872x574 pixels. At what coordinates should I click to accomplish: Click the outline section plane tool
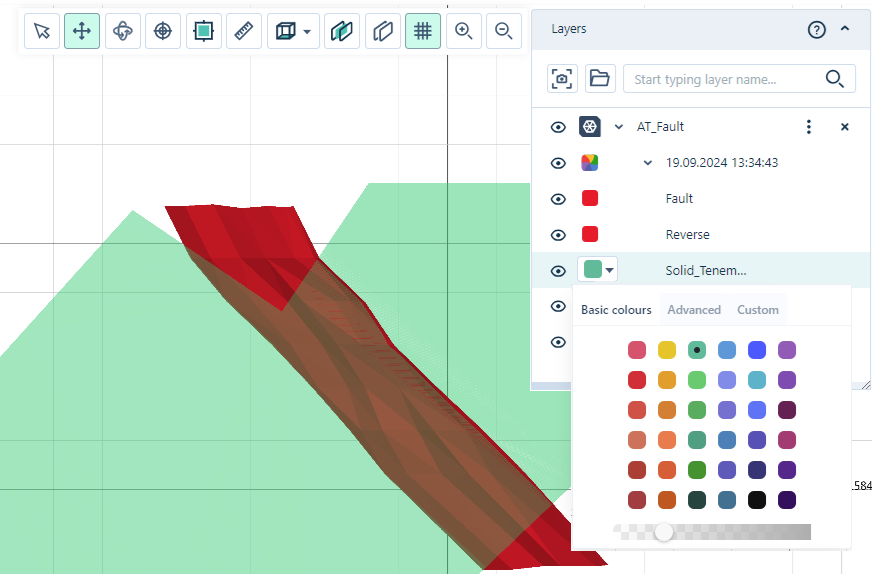[x=383, y=31]
